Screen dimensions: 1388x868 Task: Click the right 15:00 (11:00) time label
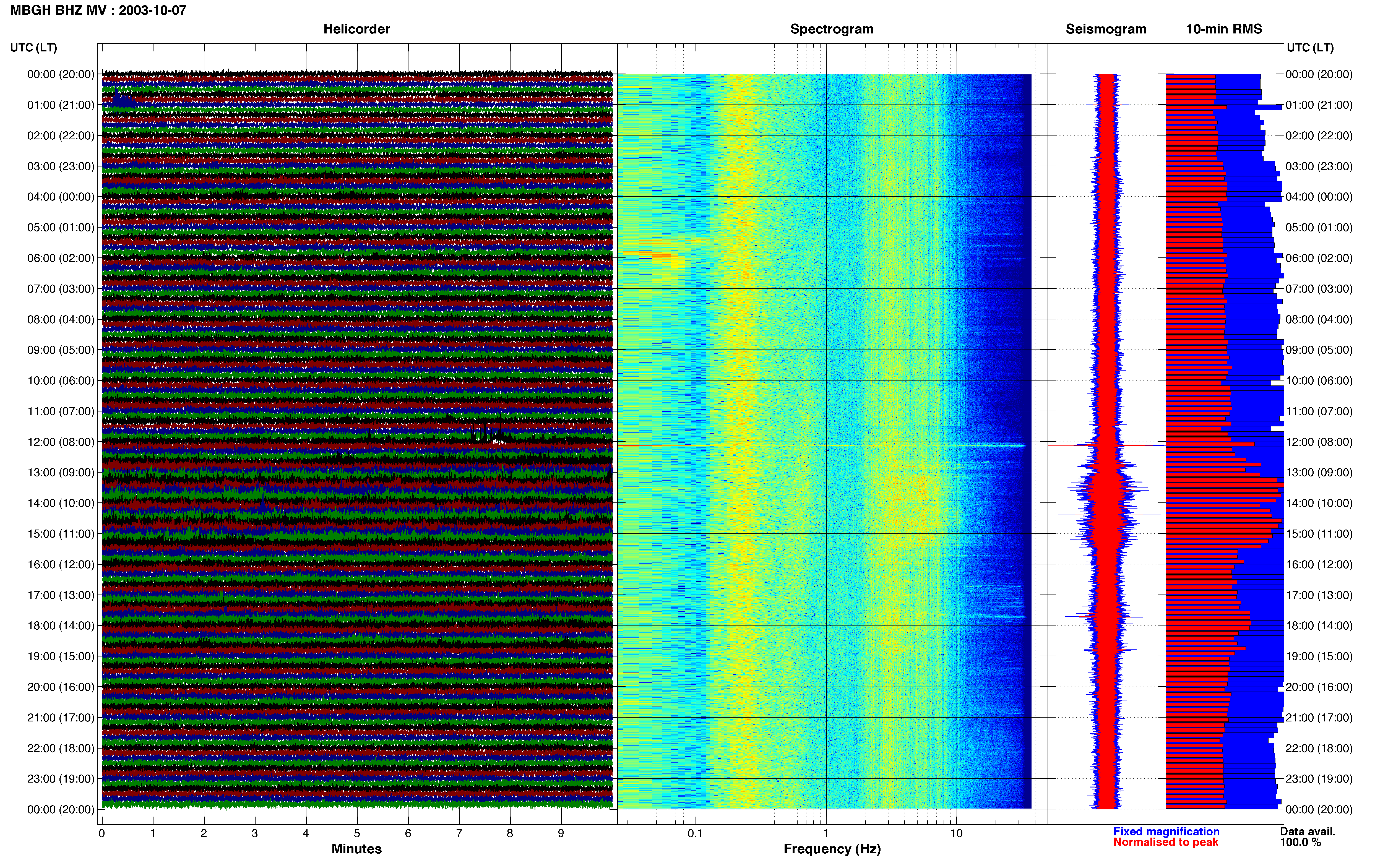[x=1319, y=534]
